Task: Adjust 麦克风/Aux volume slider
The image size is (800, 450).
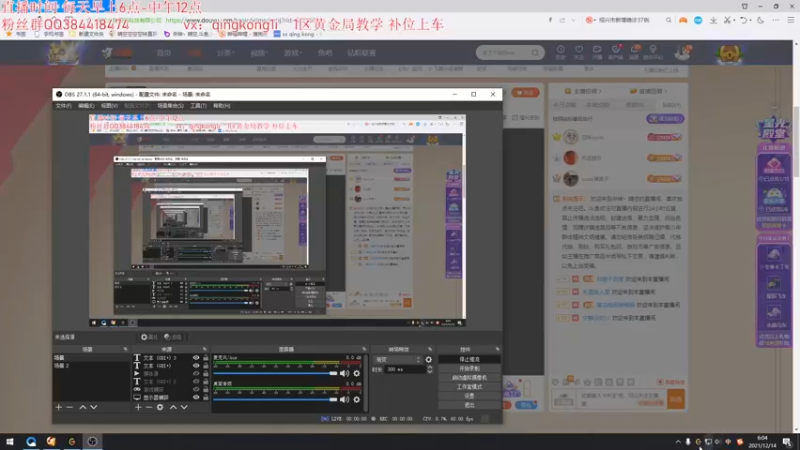Action: click(276, 373)
